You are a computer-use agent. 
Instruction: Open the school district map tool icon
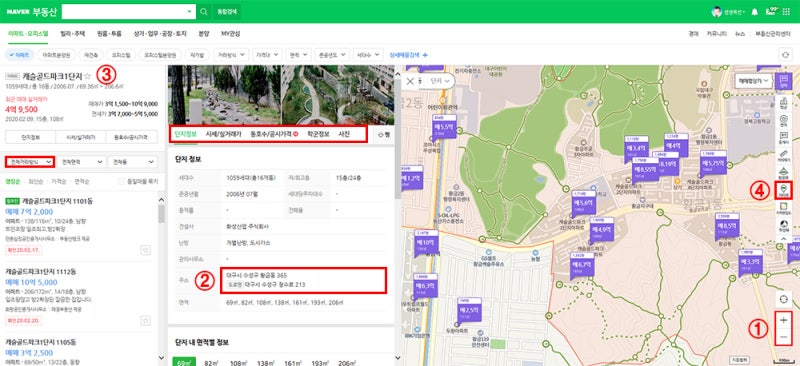(783, 104)
